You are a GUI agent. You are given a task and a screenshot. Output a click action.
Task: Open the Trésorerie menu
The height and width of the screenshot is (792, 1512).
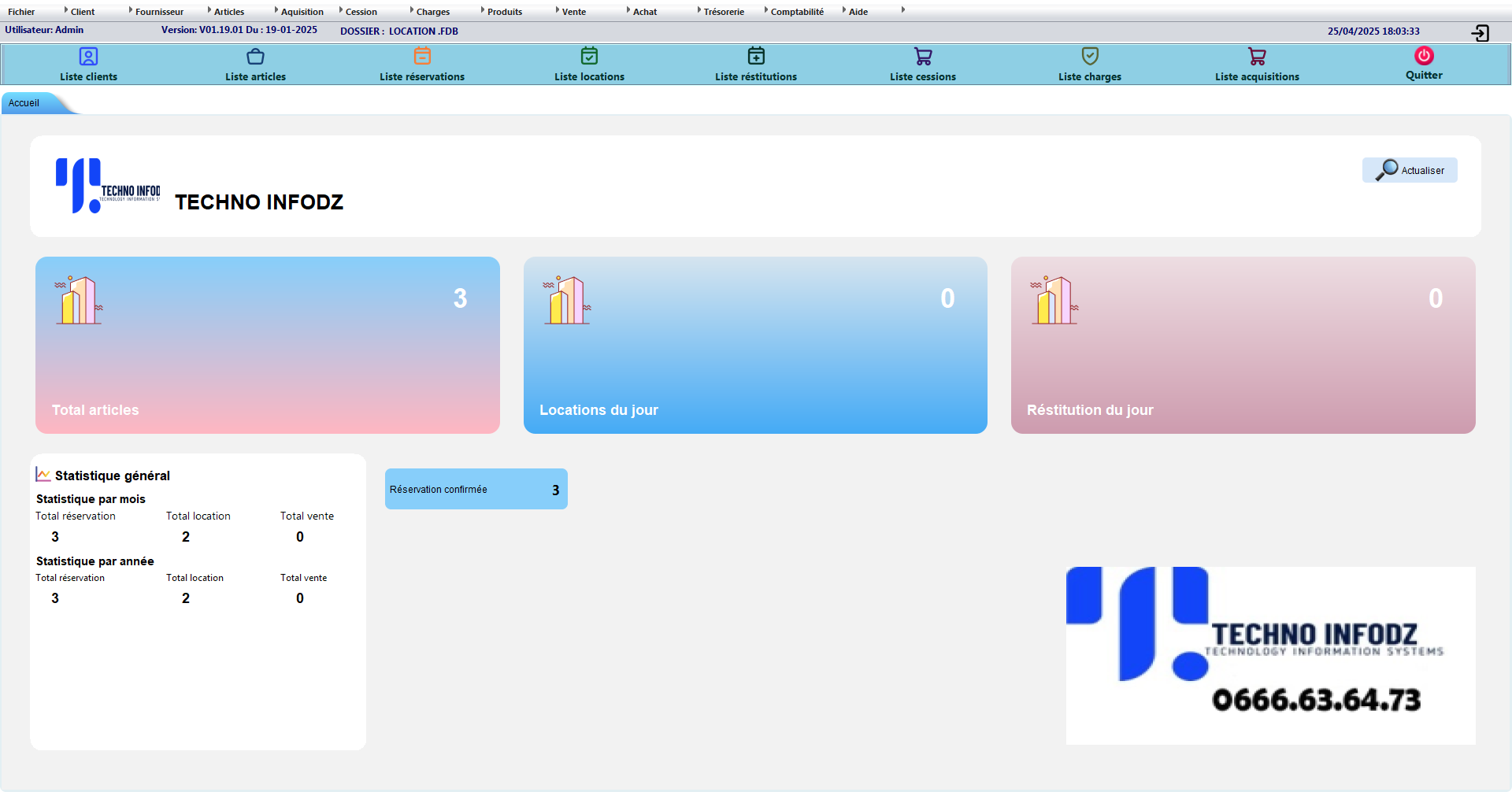click(x=724, y=12)
